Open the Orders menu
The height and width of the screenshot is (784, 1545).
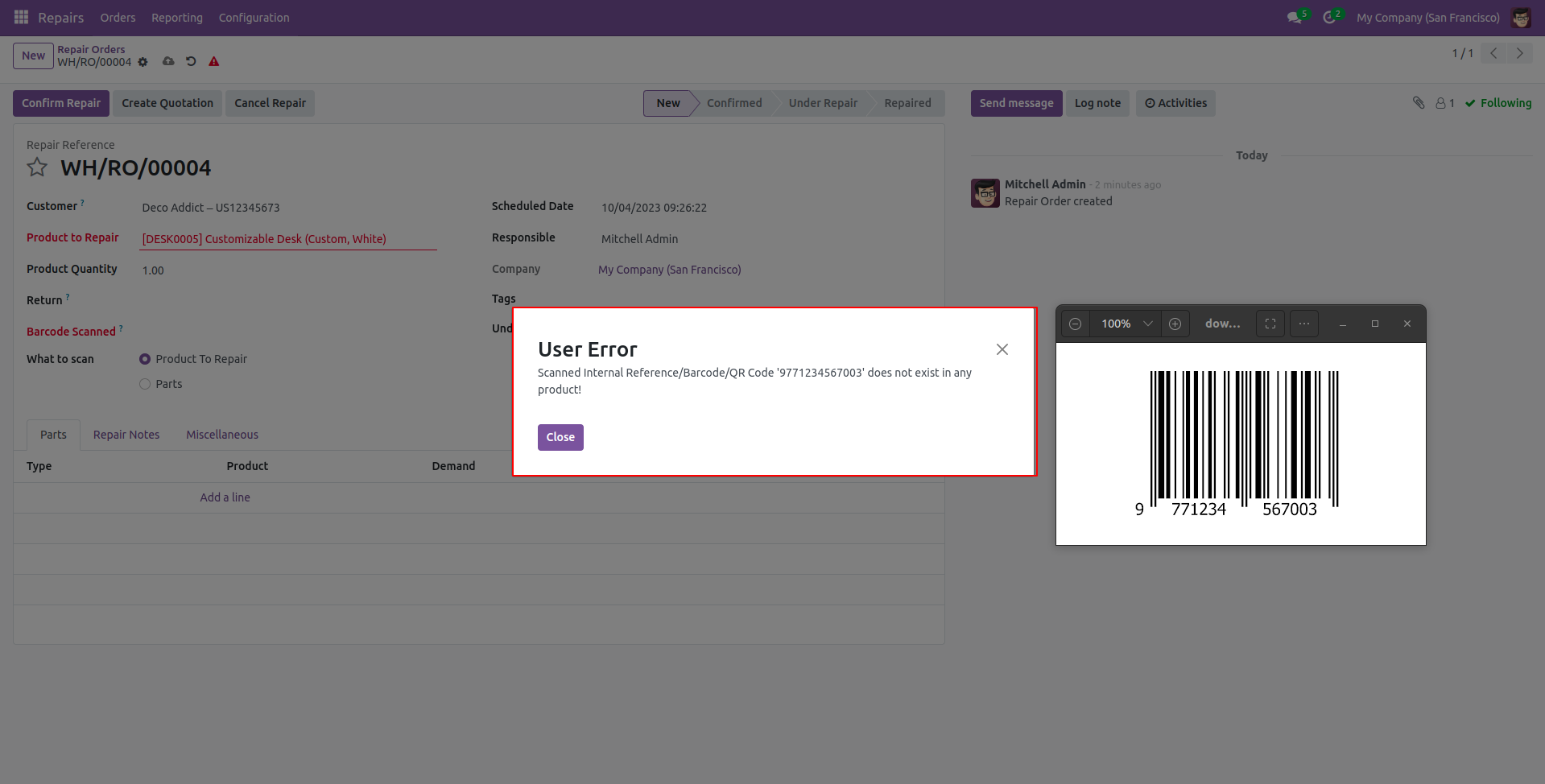(x=118, y=18)
